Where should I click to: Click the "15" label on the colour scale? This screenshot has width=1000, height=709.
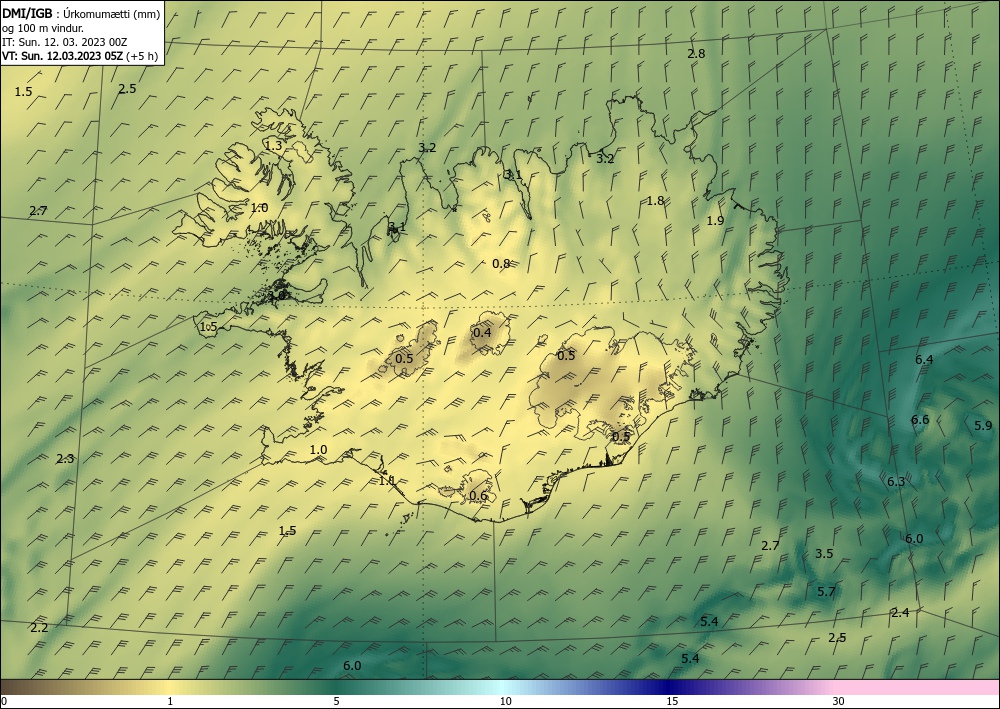672,701
